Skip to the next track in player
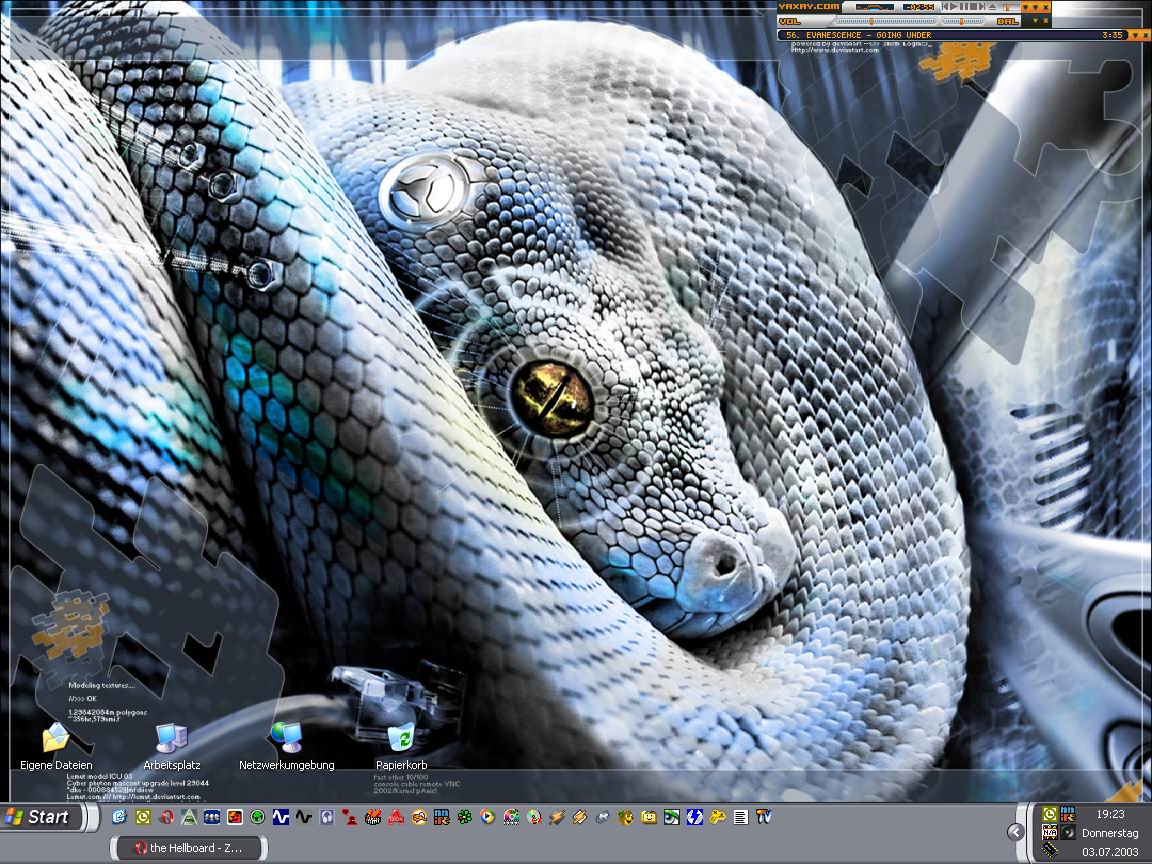This screenshot has width=1152, height=864. (980, 7)
